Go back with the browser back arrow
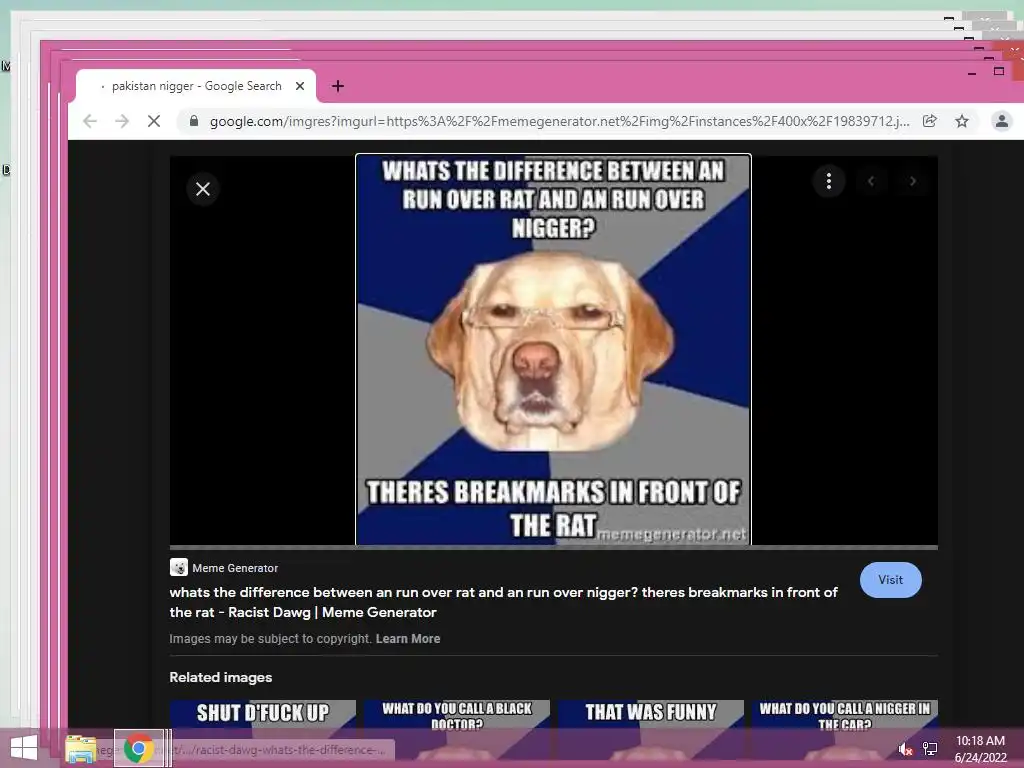 (x=90, y=121)
